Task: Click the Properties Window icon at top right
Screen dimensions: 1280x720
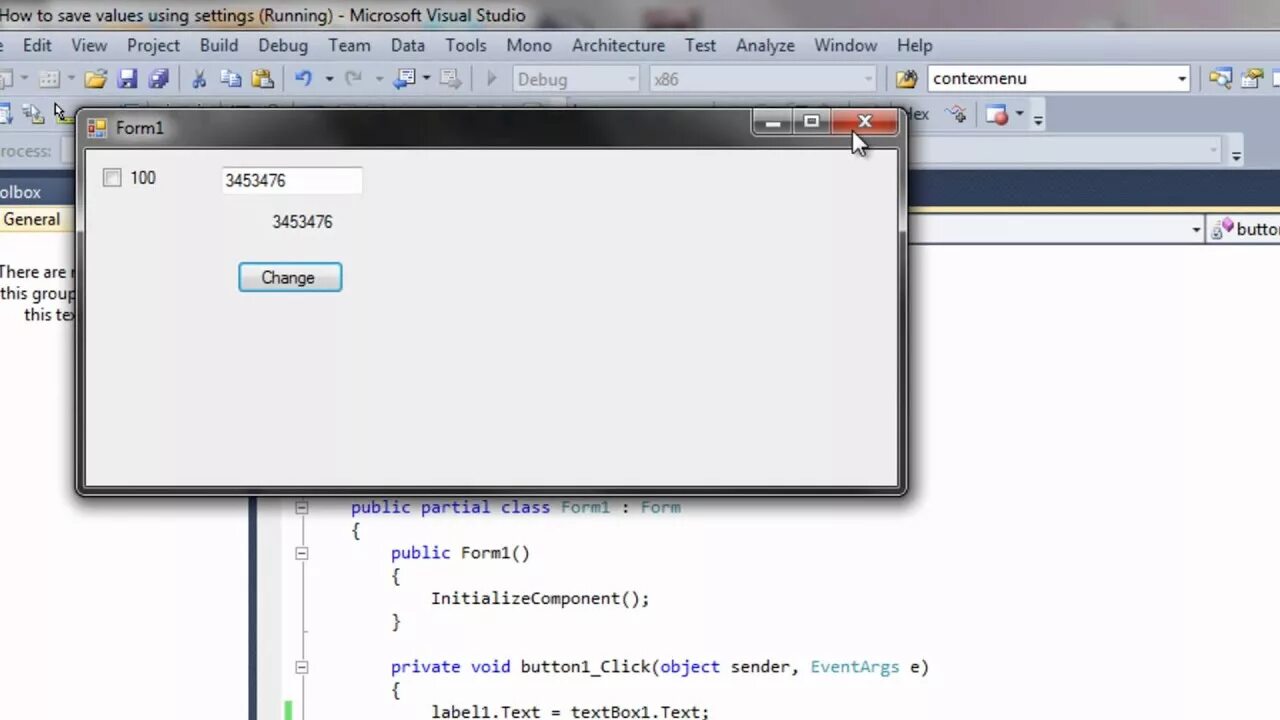Action: coord(1252,79)
